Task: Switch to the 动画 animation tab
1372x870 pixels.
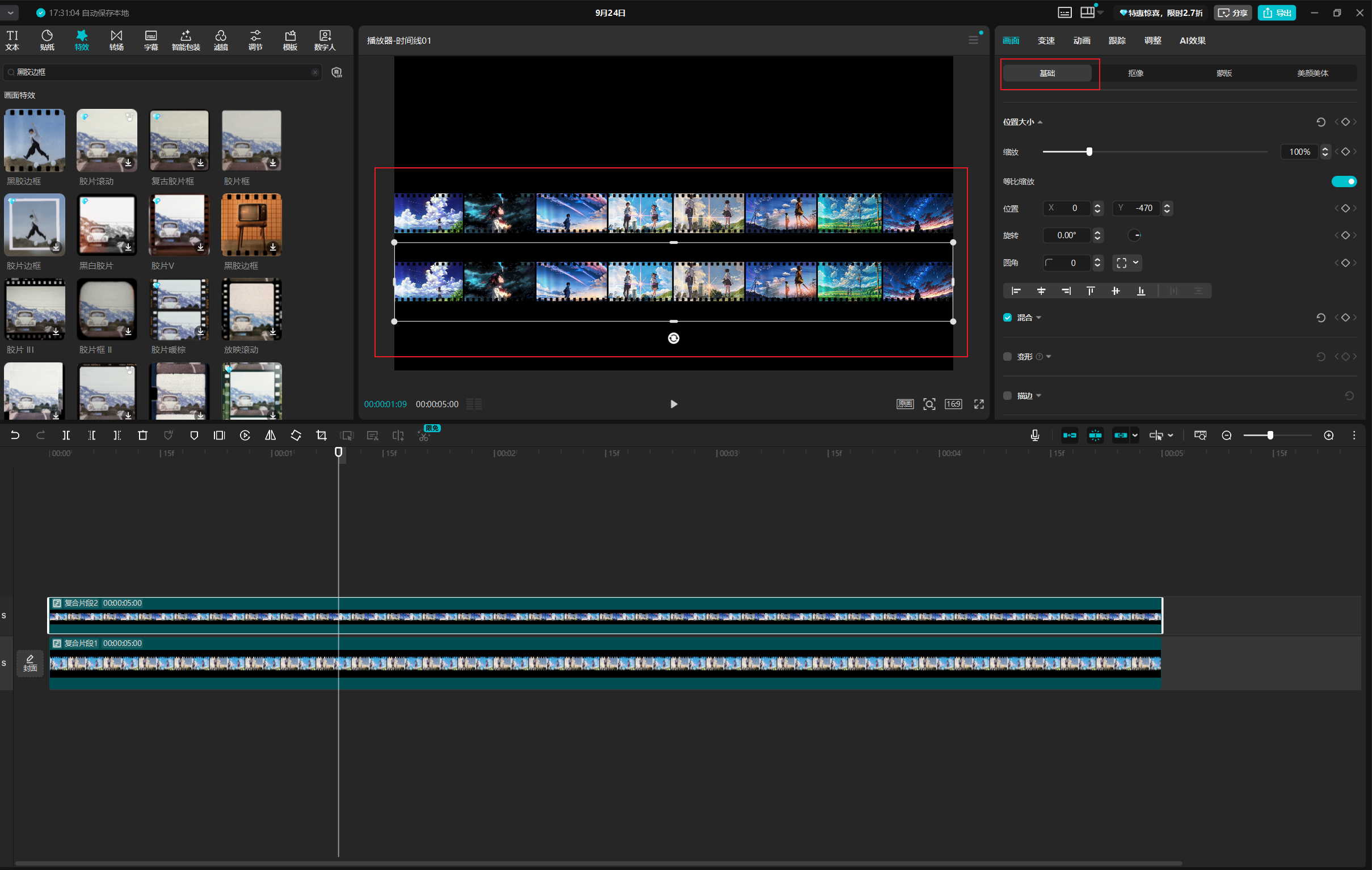Action: pos(1081,40)
